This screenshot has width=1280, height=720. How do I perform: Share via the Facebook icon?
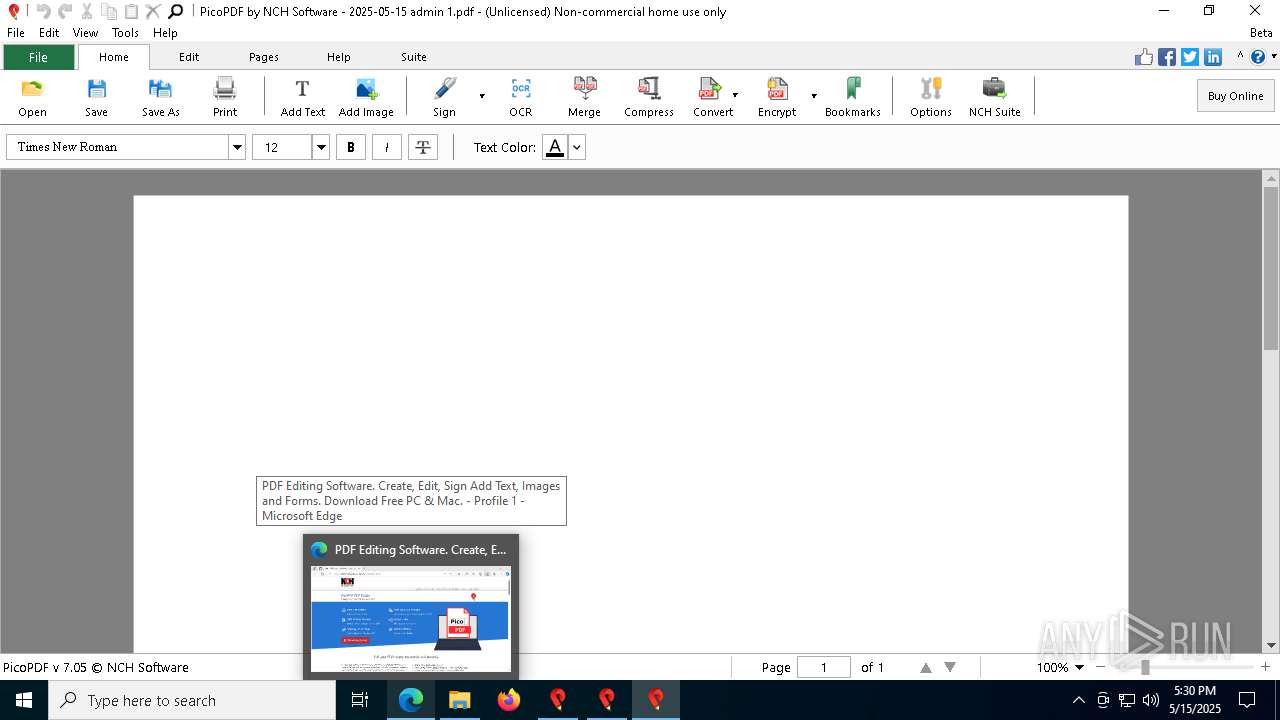tap(1167, 57)
